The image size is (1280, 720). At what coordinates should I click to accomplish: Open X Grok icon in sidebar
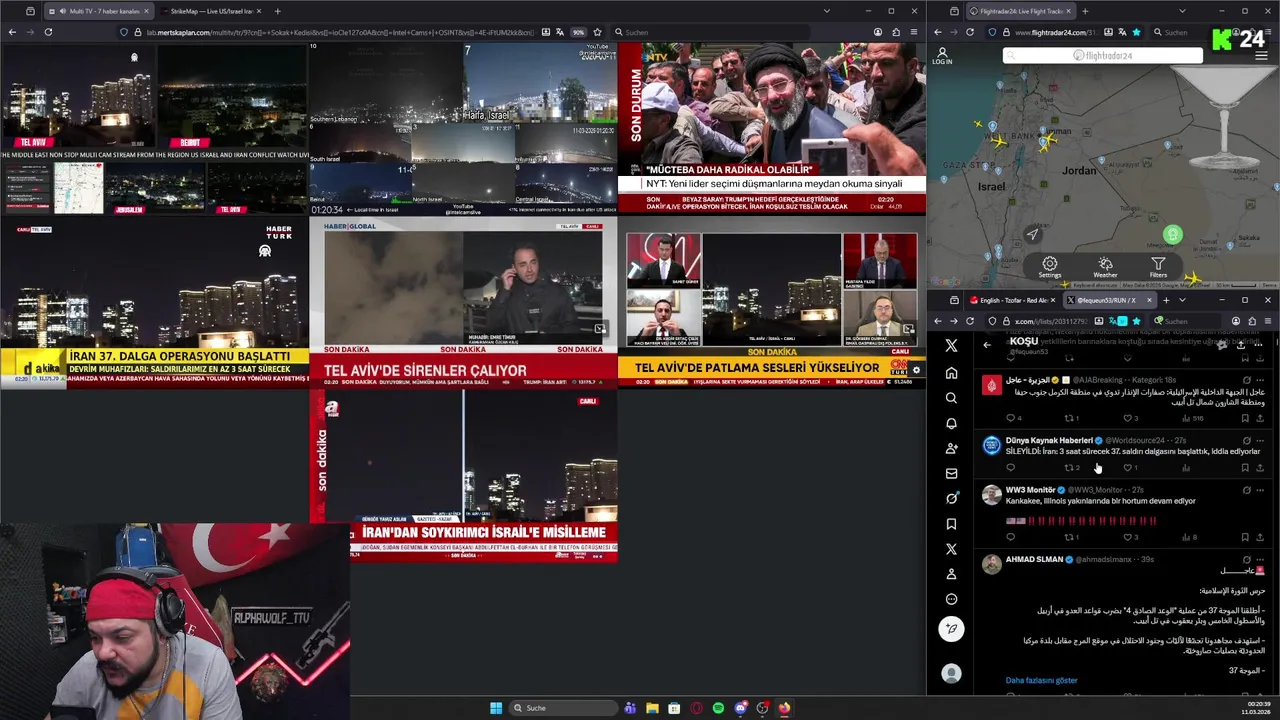(951, 498)
